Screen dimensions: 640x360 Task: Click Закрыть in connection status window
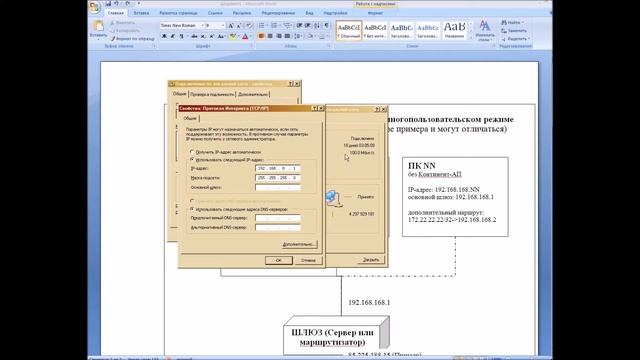click(371, 260)
